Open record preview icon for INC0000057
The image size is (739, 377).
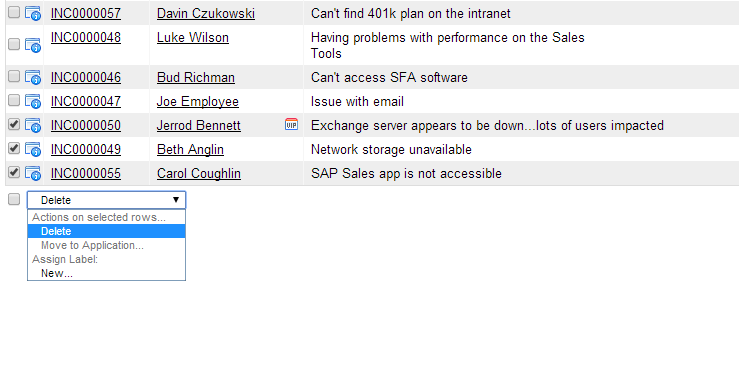pos(33,13)
